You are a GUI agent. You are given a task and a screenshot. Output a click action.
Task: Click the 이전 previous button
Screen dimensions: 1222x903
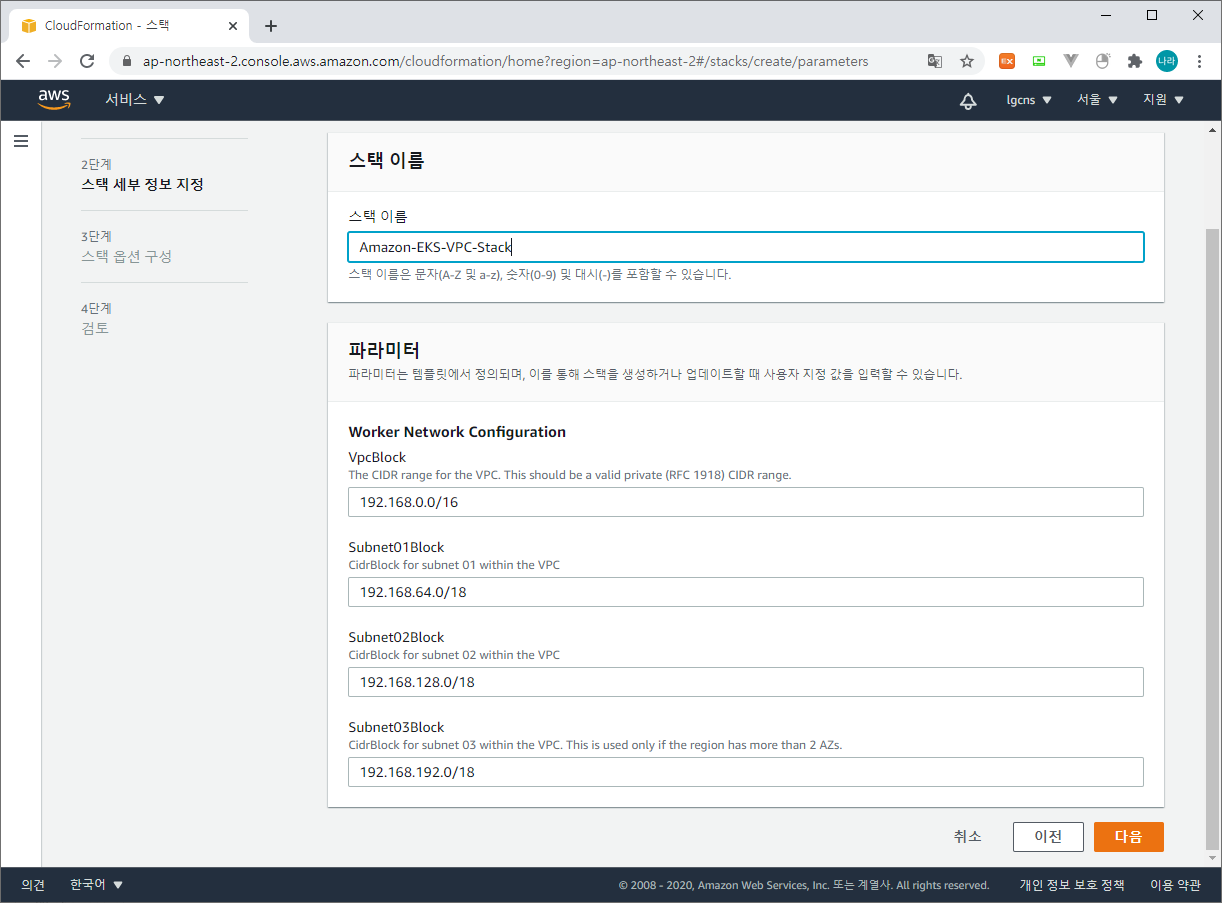(1048, 837)
